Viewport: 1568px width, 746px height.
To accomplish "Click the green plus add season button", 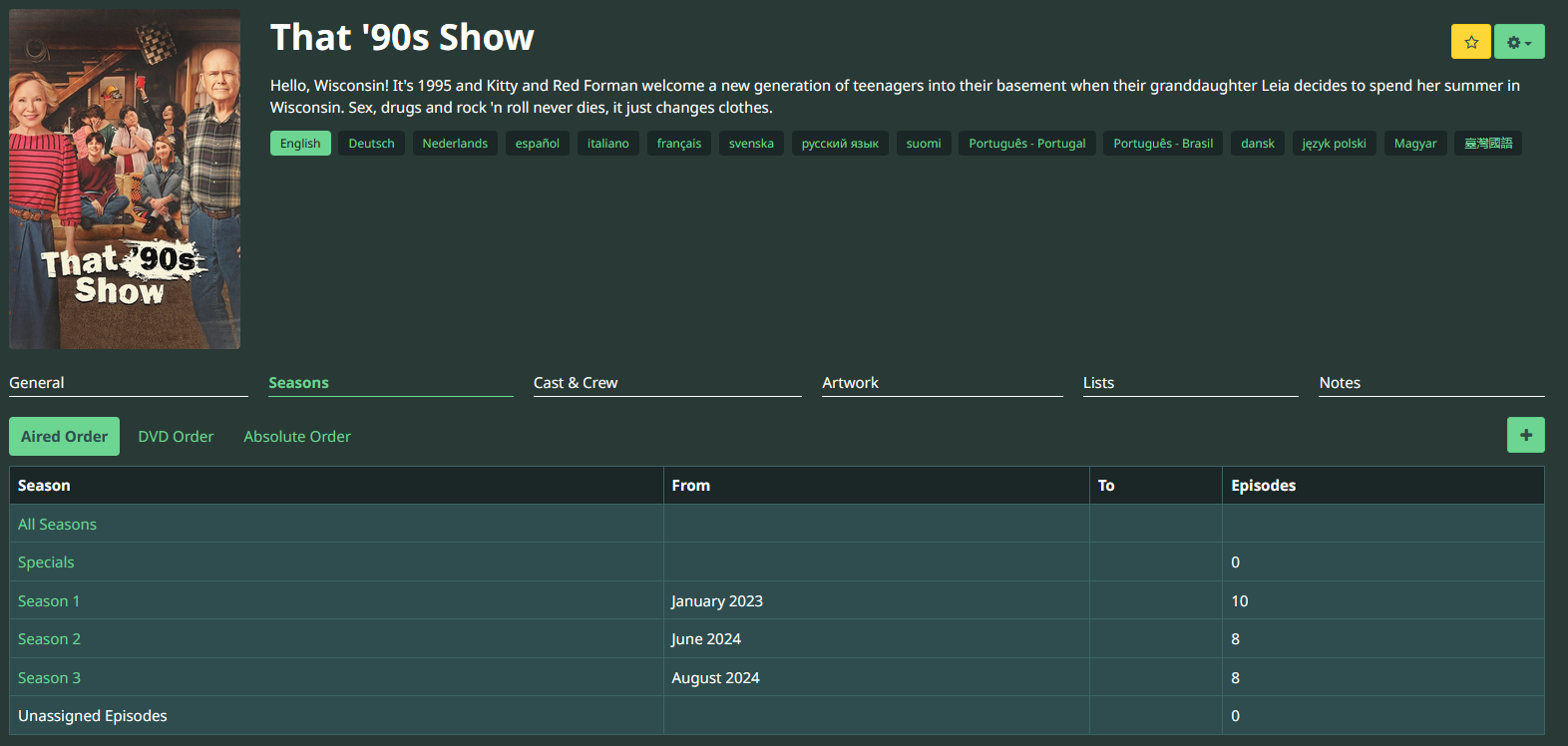I will click(1525, 435).
